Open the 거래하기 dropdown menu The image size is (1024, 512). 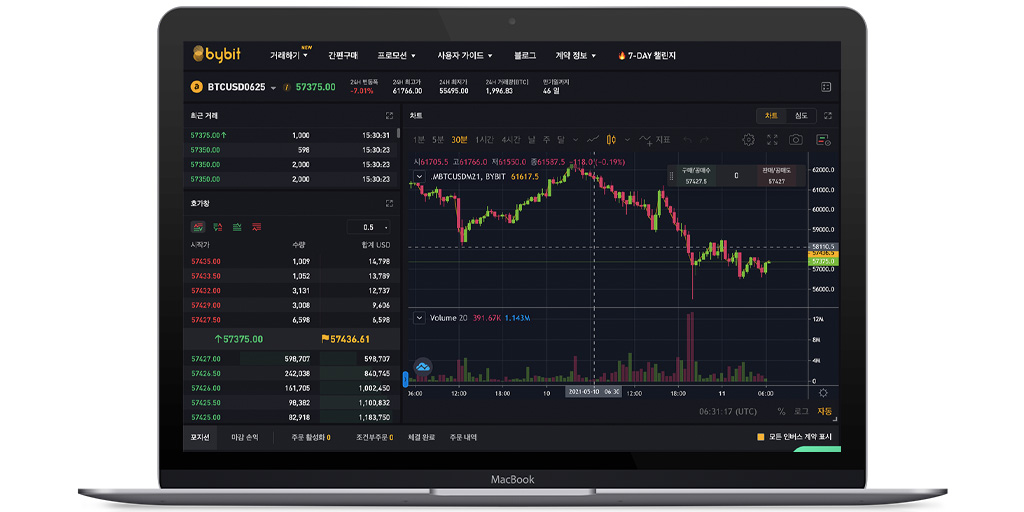(289, 56)
